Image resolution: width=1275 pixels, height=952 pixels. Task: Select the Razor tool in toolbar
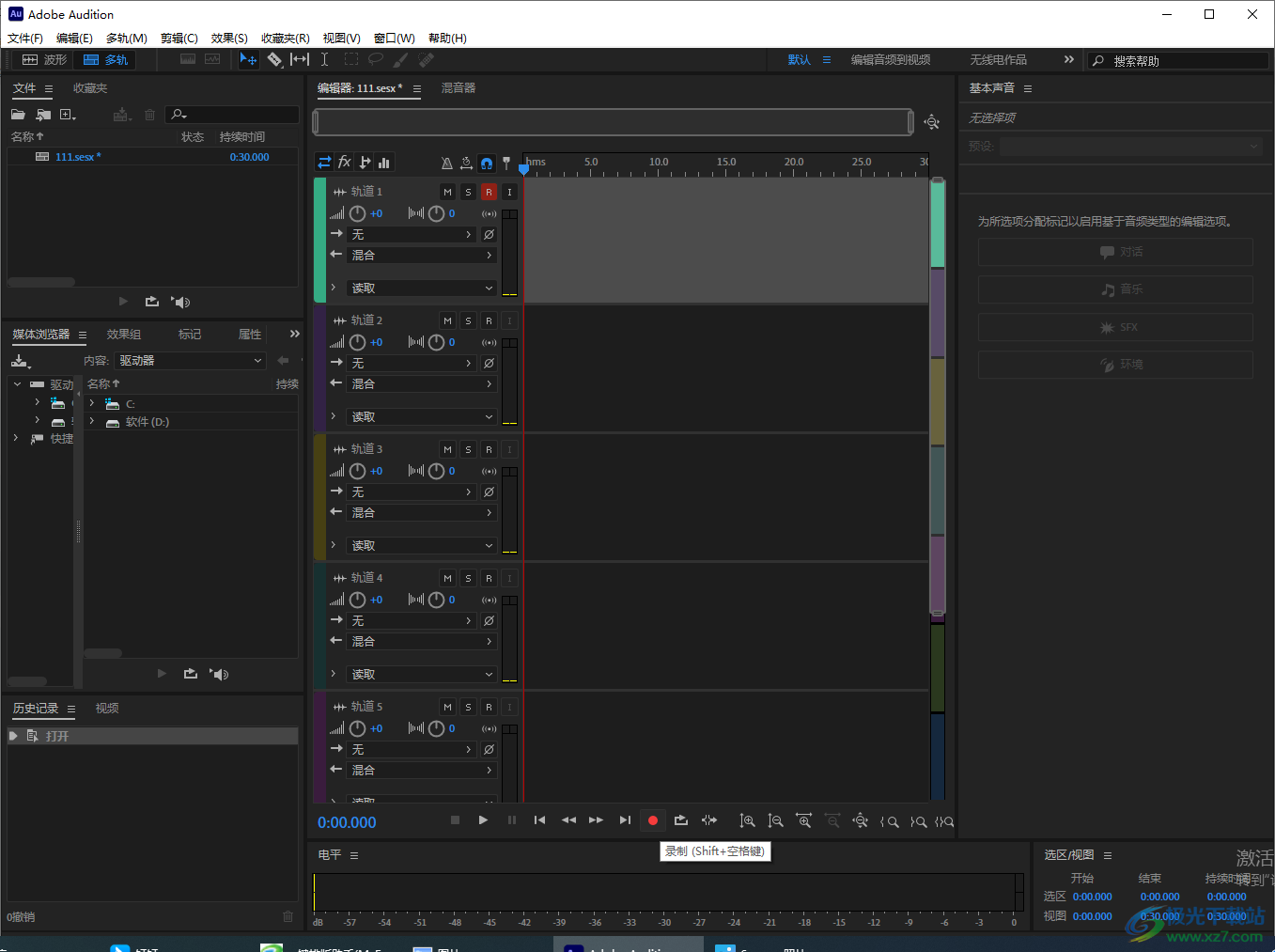274,59
